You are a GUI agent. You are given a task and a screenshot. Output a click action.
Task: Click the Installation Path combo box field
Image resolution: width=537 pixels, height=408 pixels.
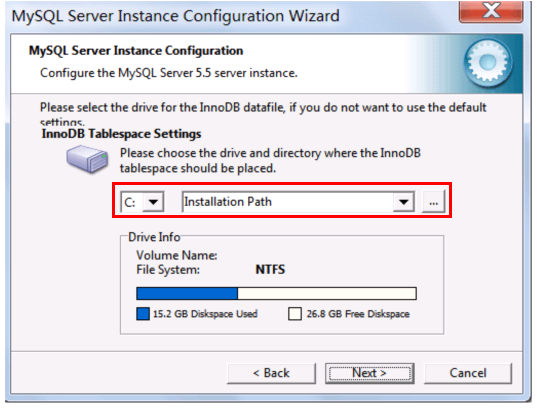pos(298,202)
